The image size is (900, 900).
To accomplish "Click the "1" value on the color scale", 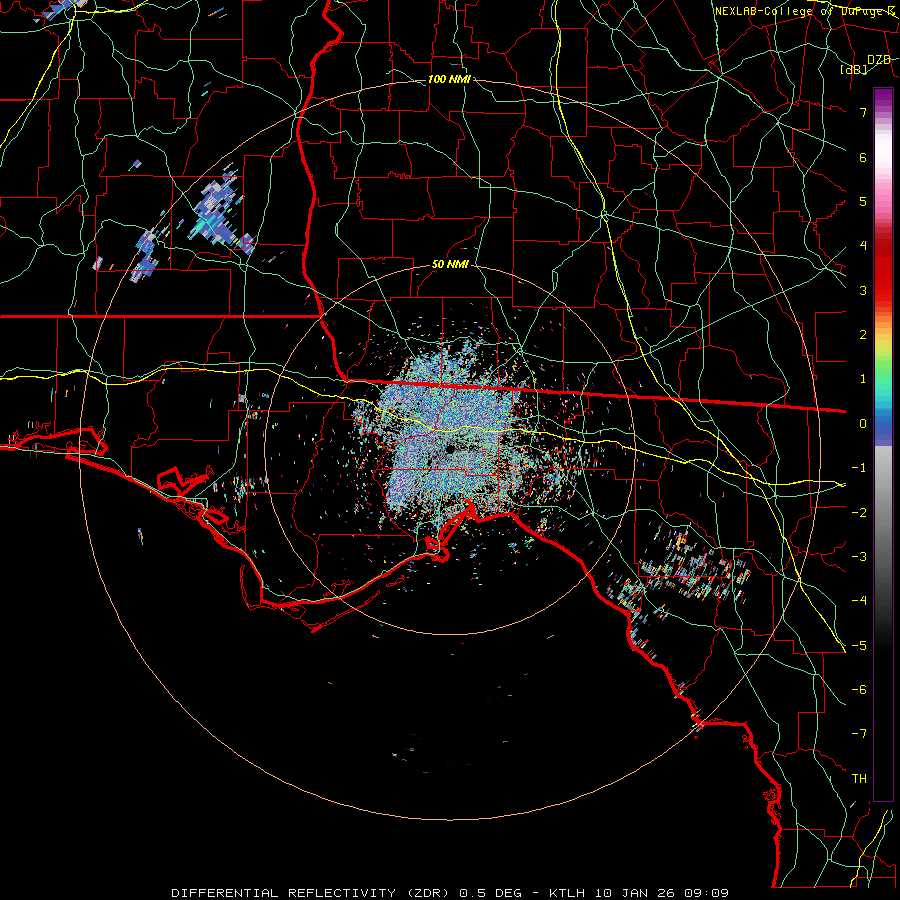I will pyautogui.click(x=863, y=379).
